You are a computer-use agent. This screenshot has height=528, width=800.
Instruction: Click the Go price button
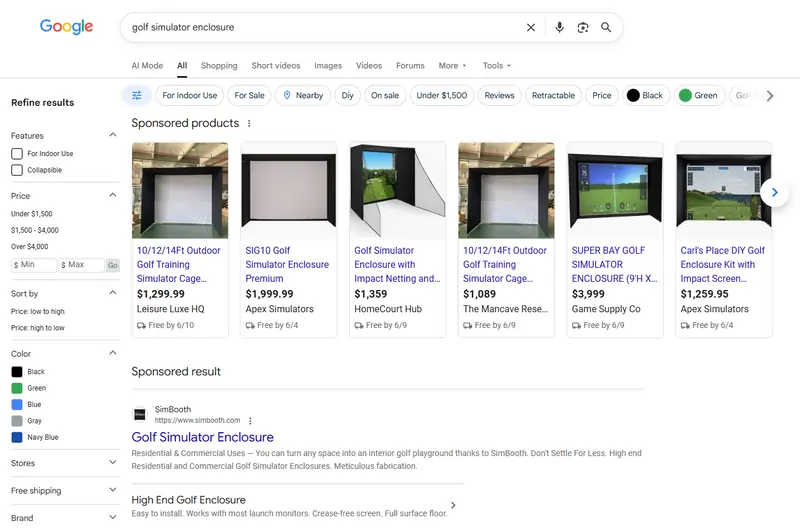point(113,265)
